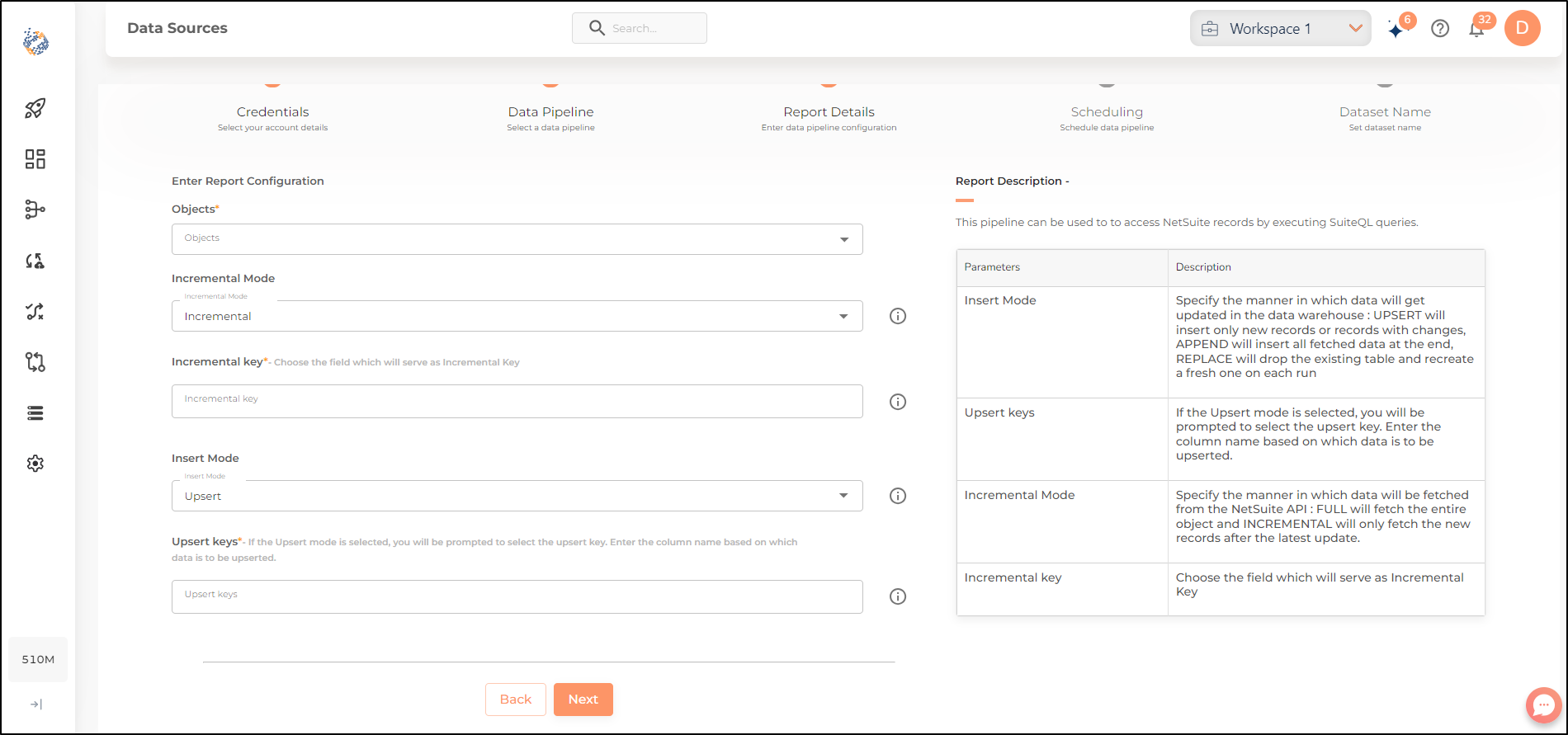Open the shuffle arrows icon in sidebar

tap(35, 312)
